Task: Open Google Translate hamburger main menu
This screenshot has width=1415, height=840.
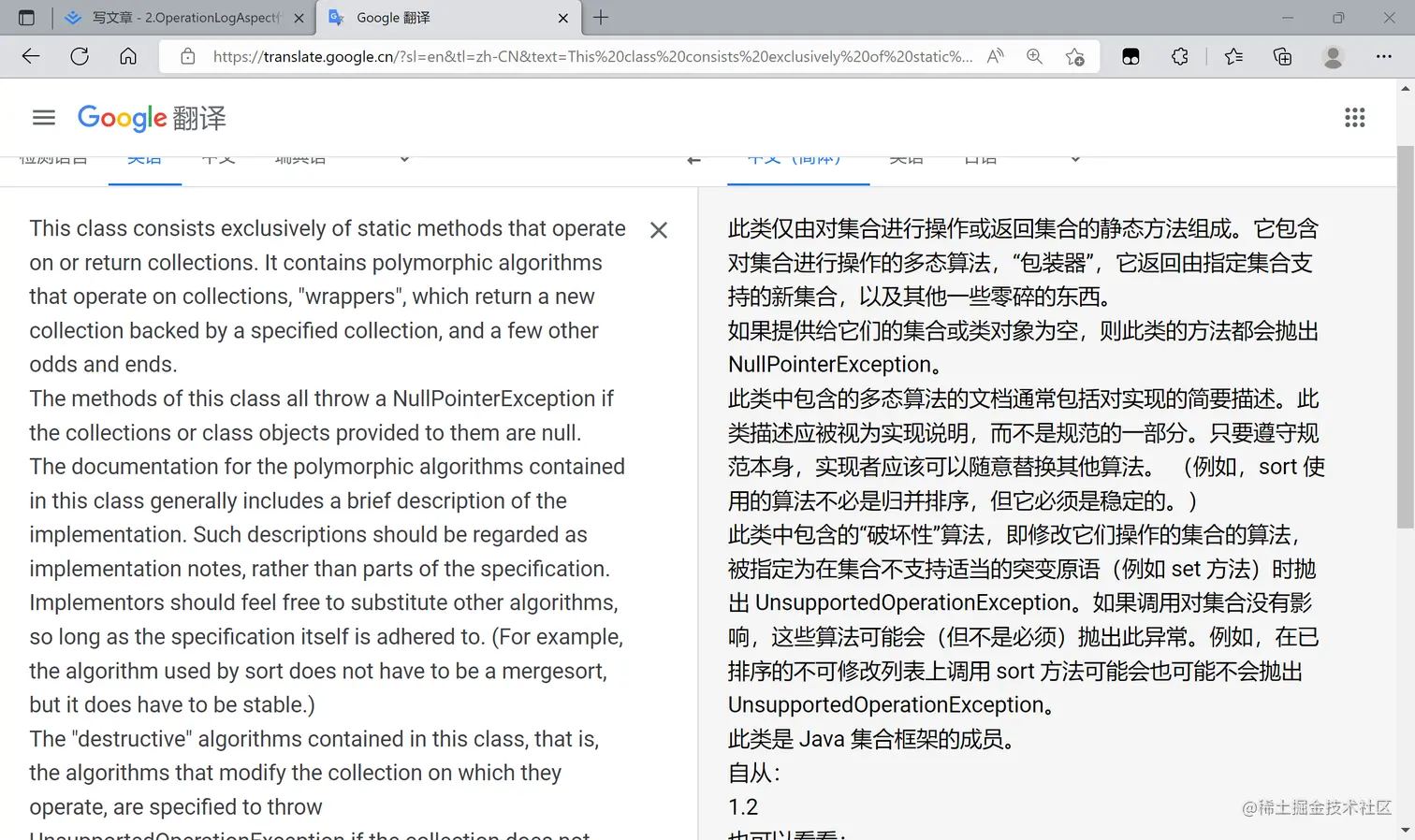Action: pyautogui.click(x=44, y=117)
